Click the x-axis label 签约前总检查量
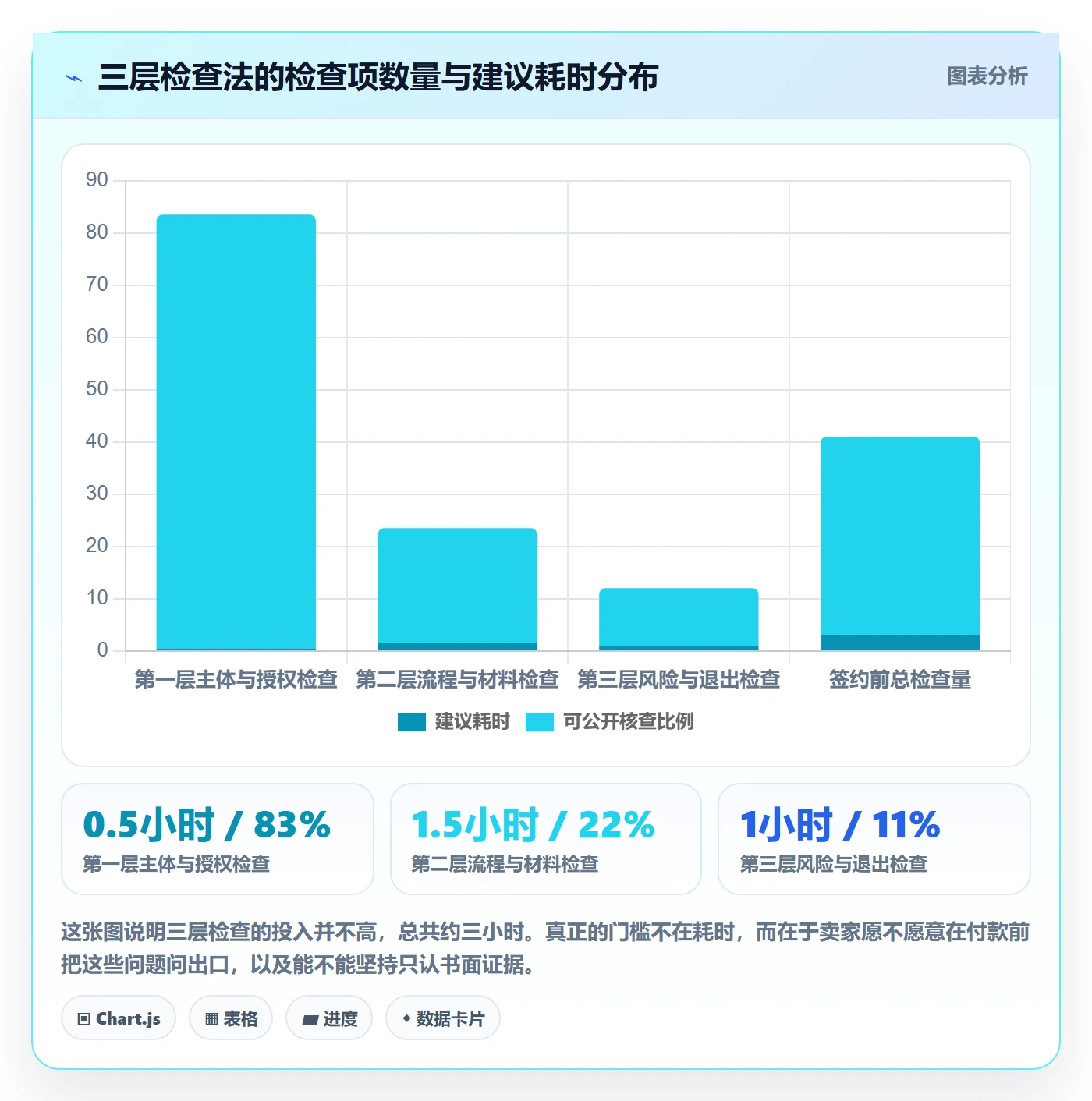This screenshot has width=1092, height=1101. click(x=900, y=680)
